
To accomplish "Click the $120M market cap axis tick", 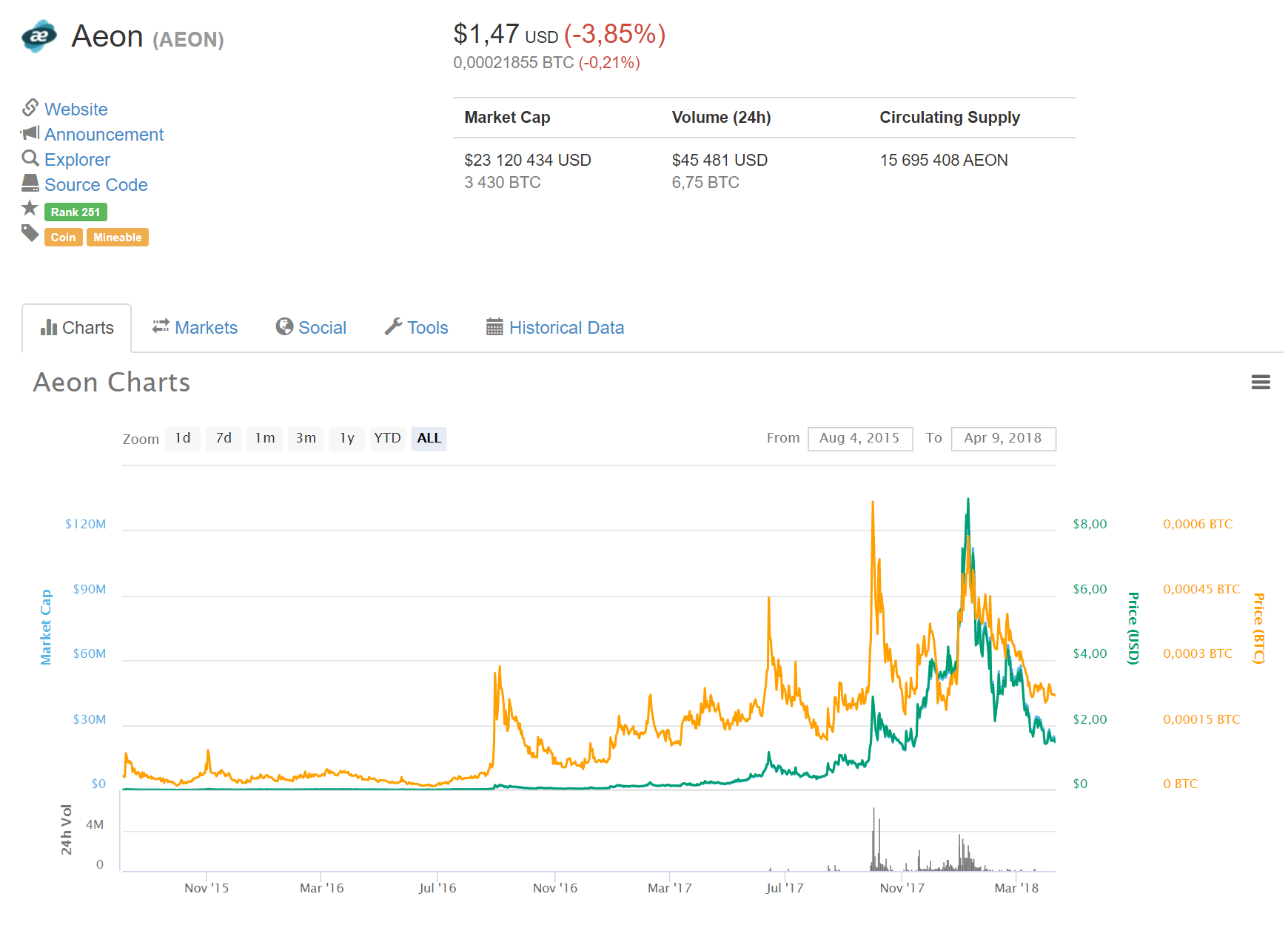I will [85, 524].
